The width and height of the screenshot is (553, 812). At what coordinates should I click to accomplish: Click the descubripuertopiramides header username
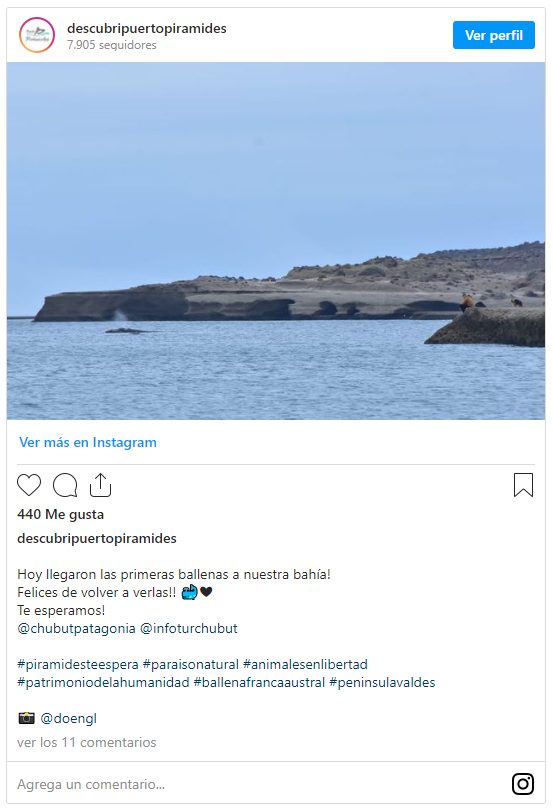point(147,28)
